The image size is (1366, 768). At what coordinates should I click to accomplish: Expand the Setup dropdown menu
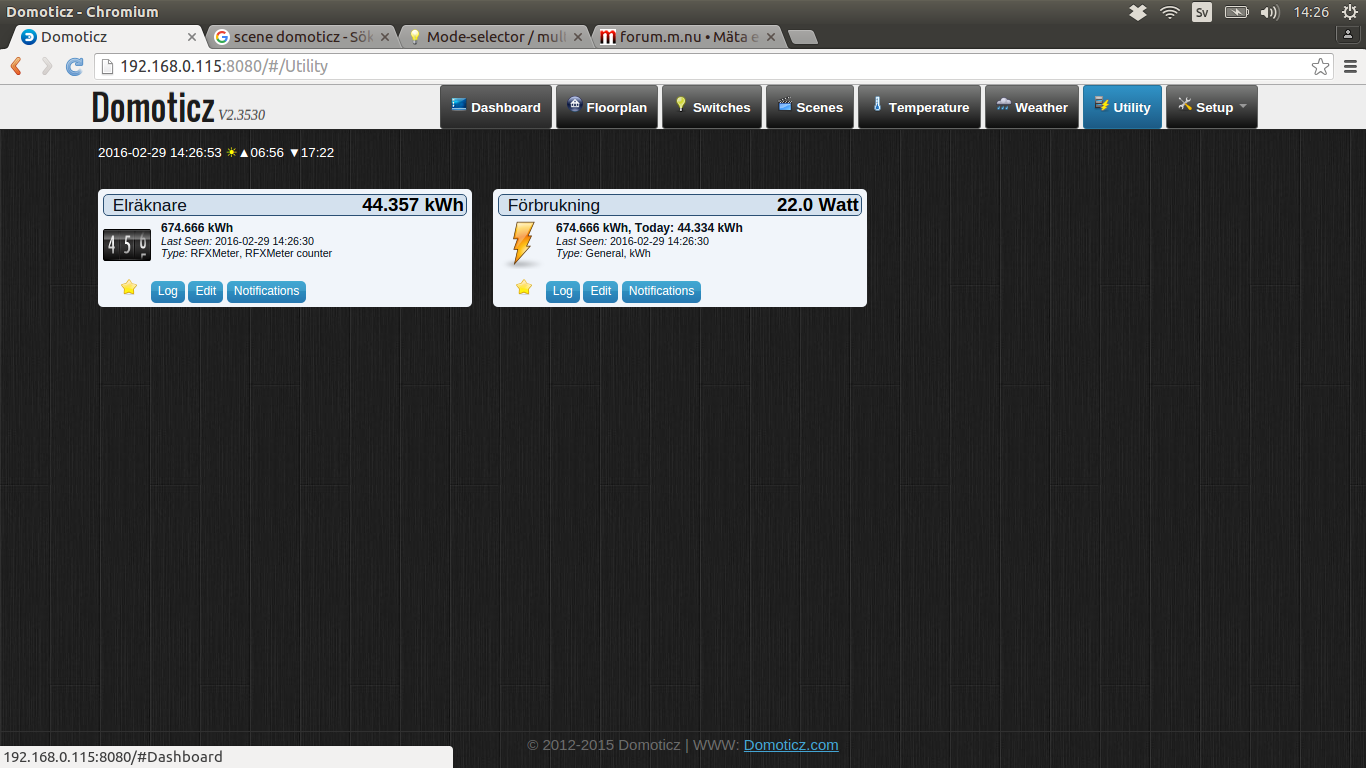coord(1212,107)
